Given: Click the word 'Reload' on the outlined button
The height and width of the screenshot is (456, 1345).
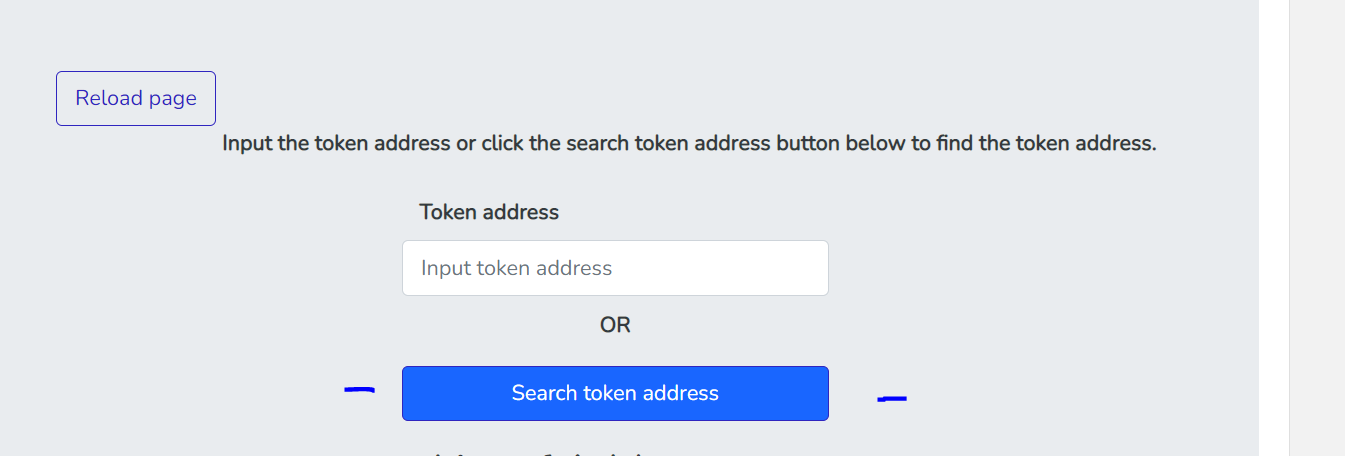Looking at the screenshot, I should point(105,98).
